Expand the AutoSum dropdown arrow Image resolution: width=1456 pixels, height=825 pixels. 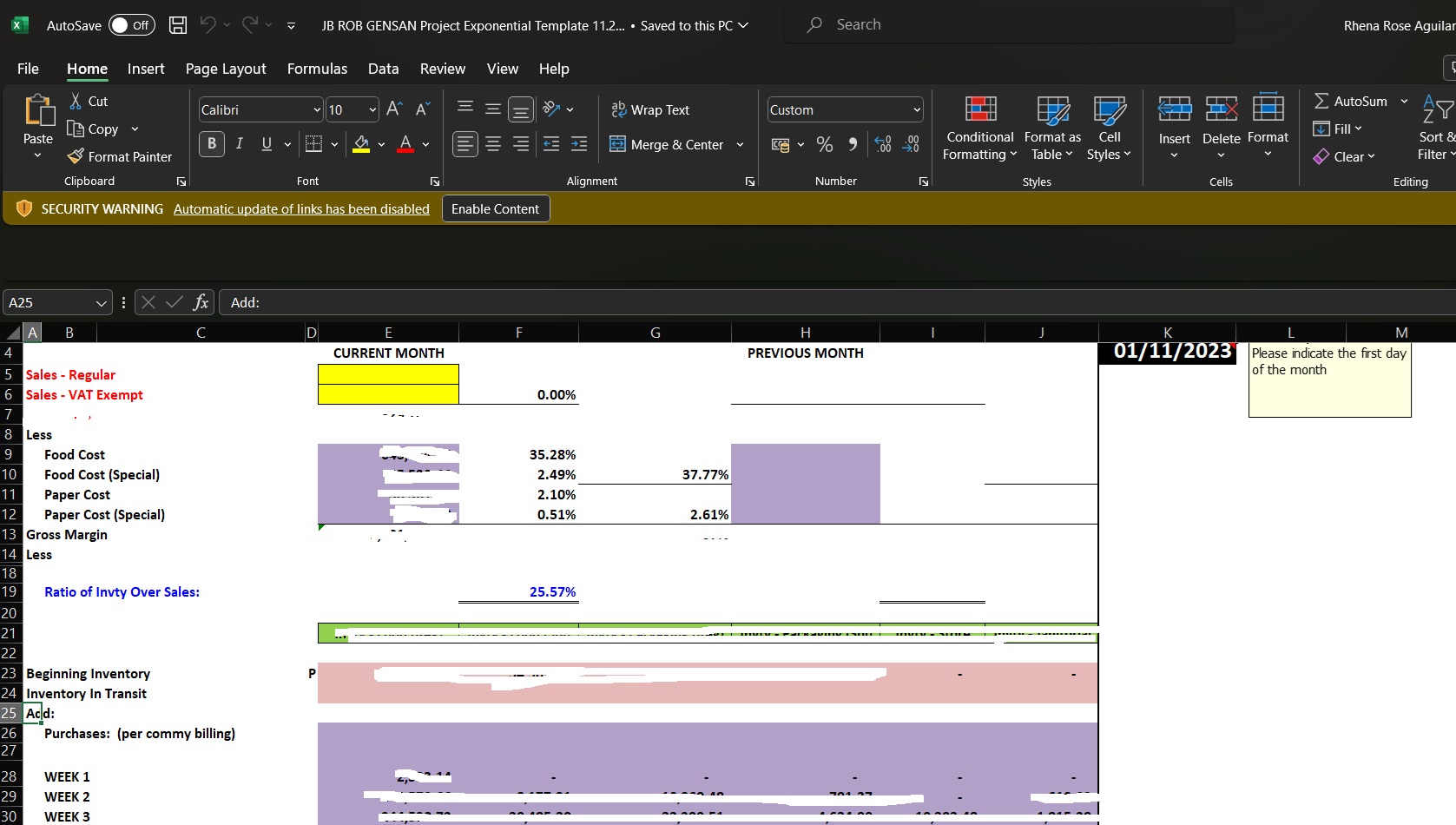(x=1404, y=102)
